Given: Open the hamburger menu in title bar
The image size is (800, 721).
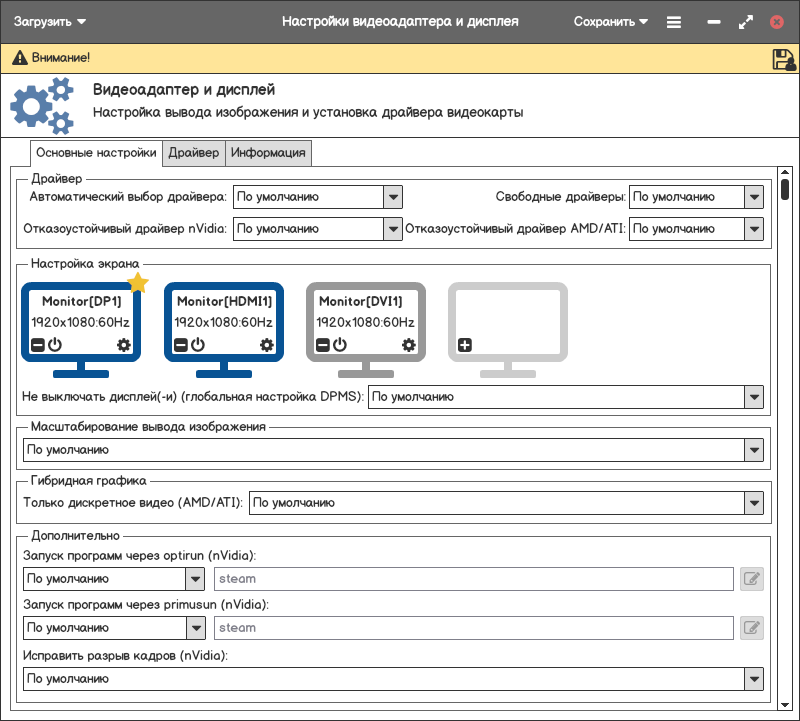Looking at the screenshot, I should [674, 22].
